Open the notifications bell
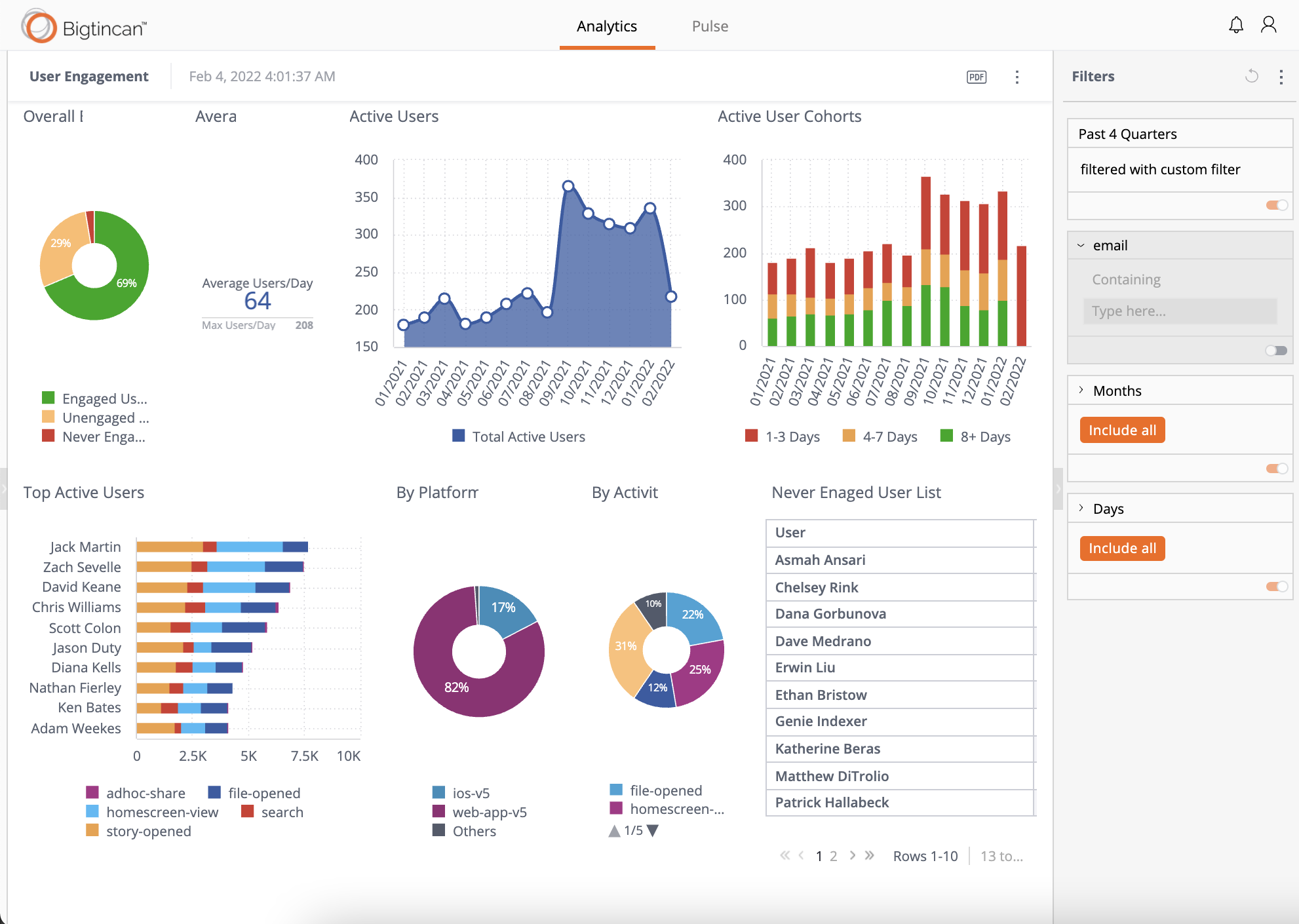1299x924 pixels. [1236, 26]
